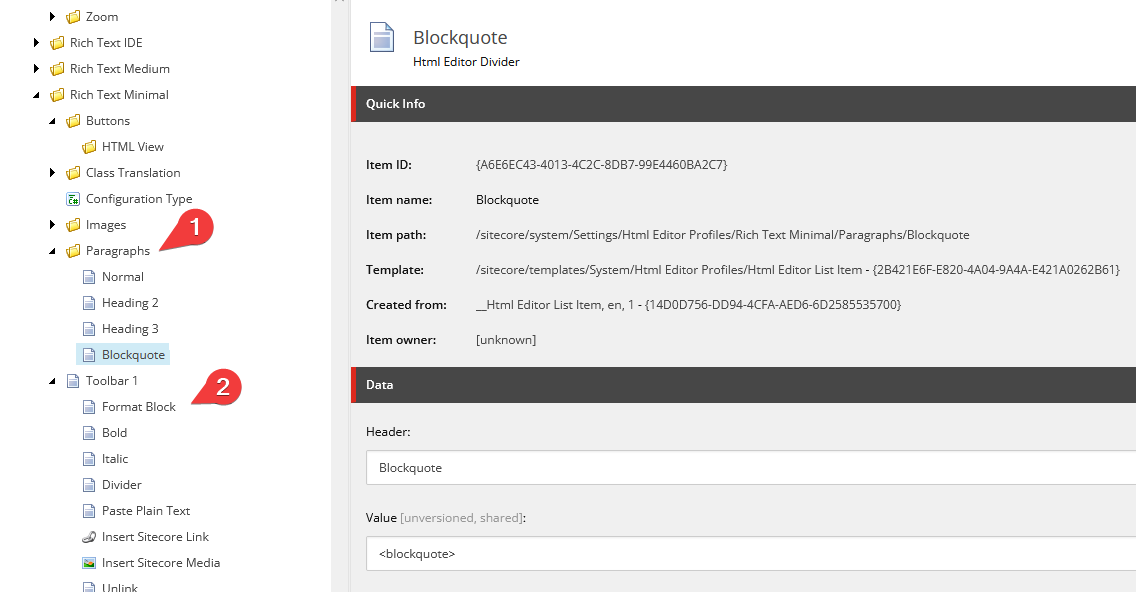The height and width of the screenshot is (592, 1136).
Task: Click the Divider item document icon
Action: pos(89,485)
